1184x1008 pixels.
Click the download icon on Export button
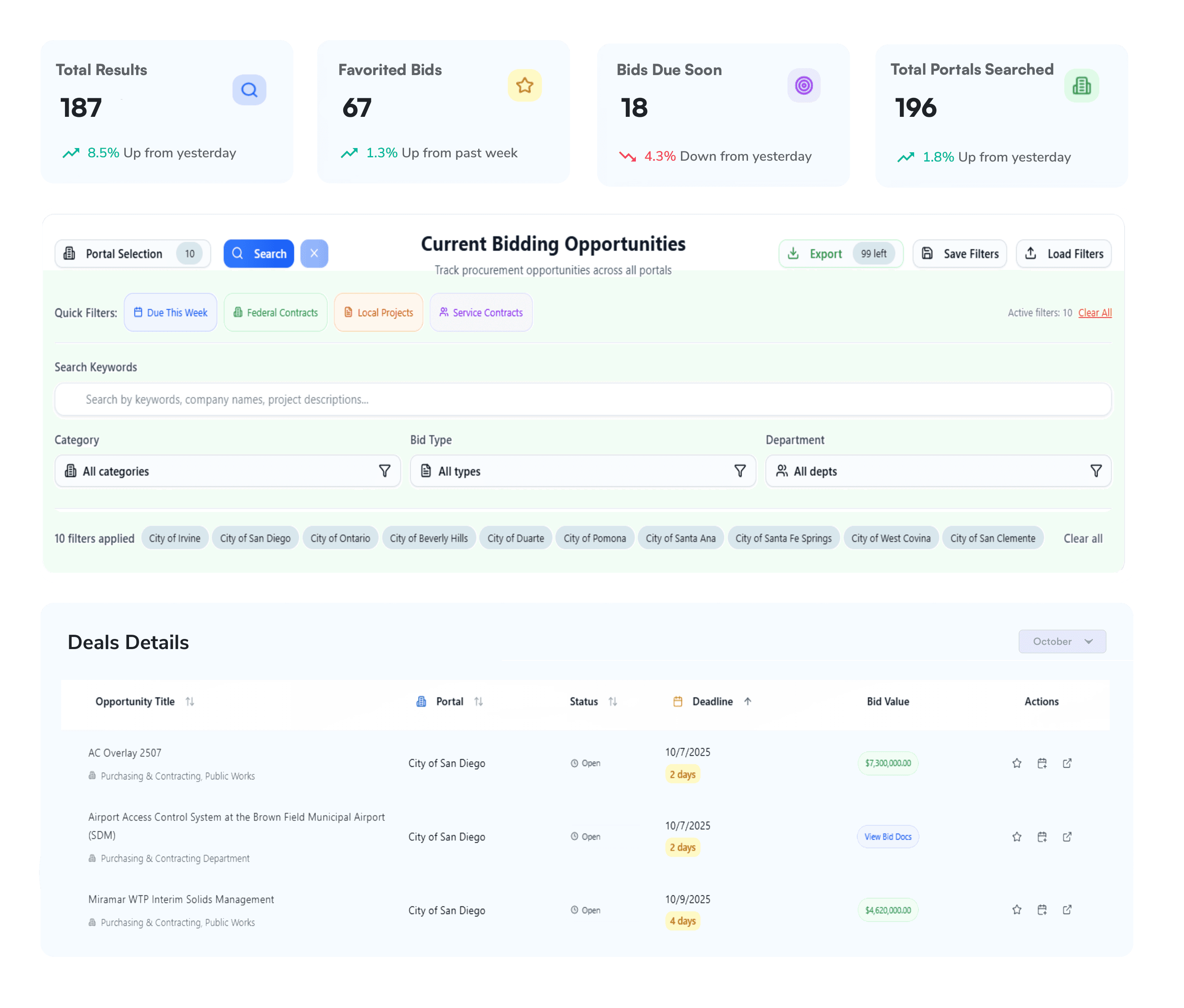click(793, 253)
